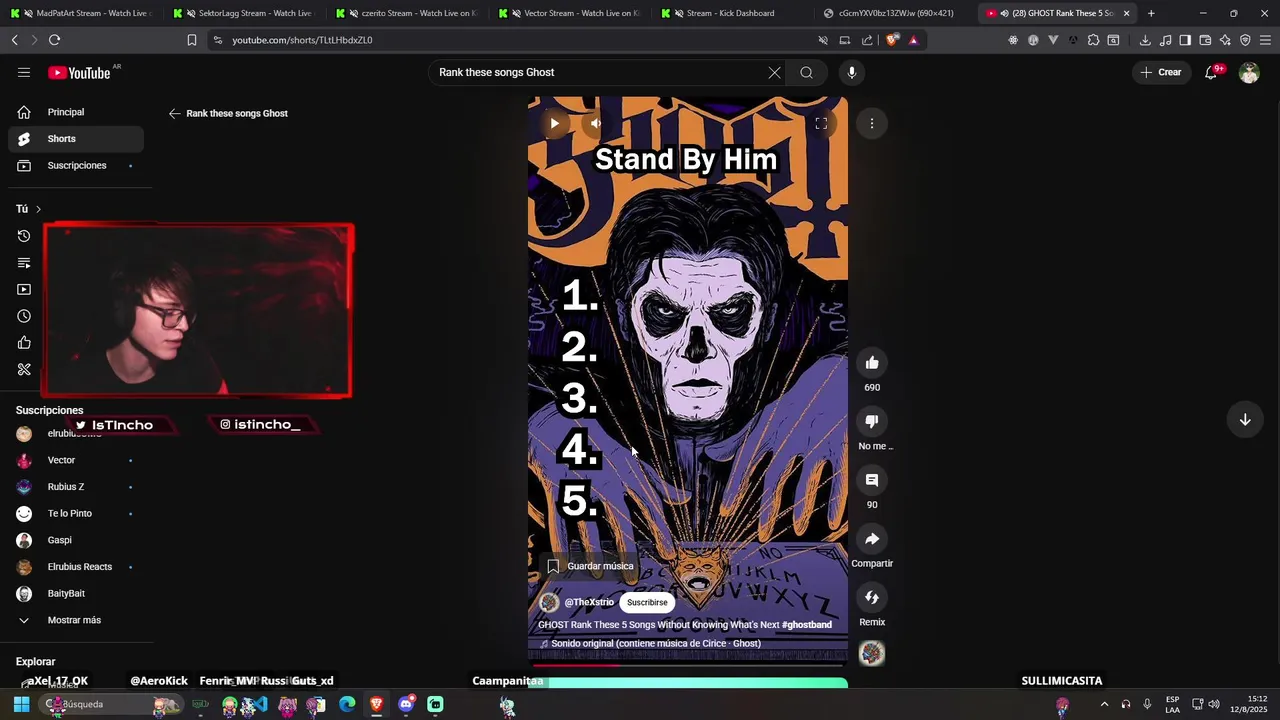Image resolution: width=1280 pixels, height=720 pixels.
Task: Open browser main menu
Action: pos(1265,40)
